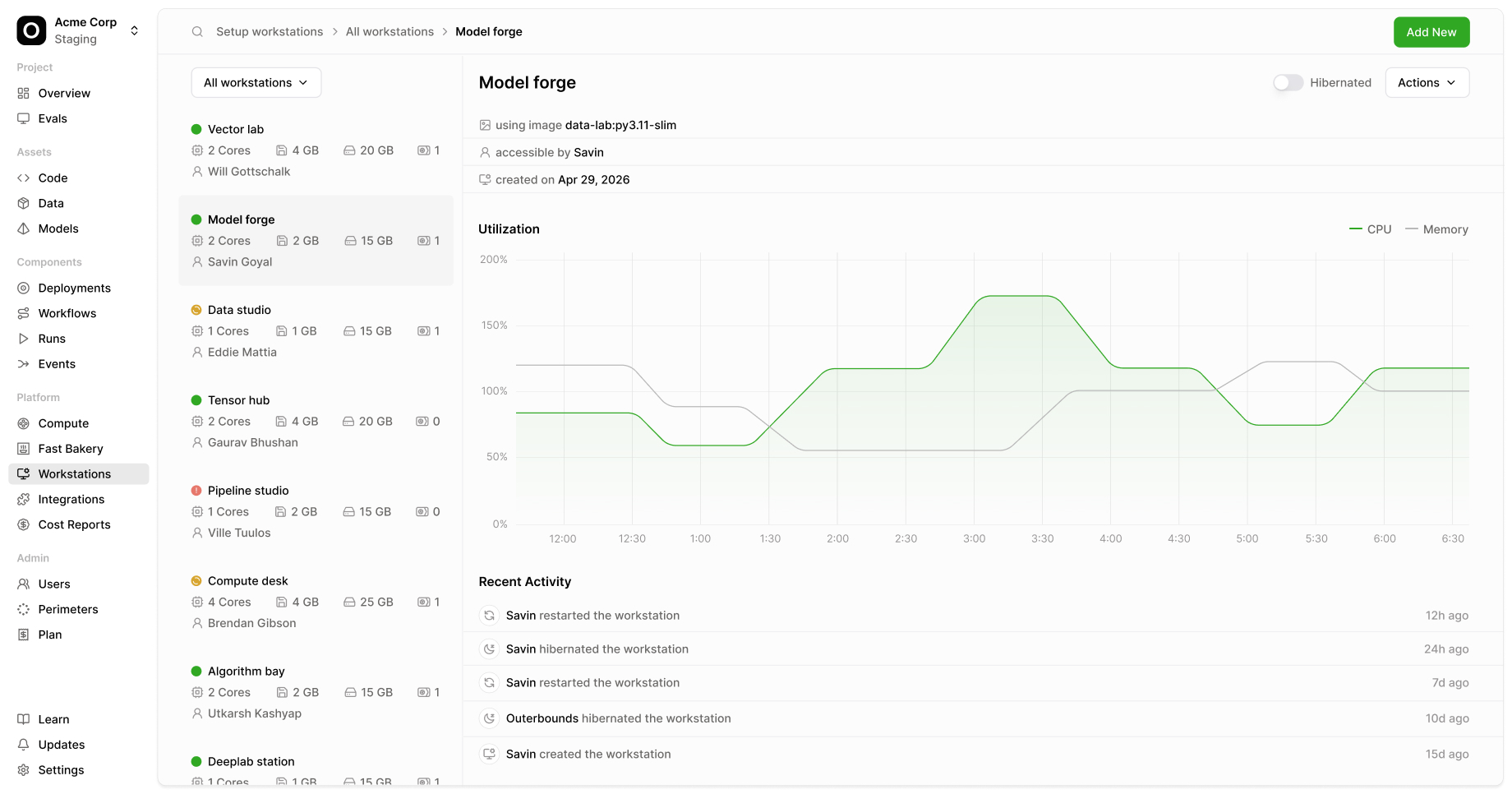
Task: Click the Acme Corp logo icon
Action: 31,30
